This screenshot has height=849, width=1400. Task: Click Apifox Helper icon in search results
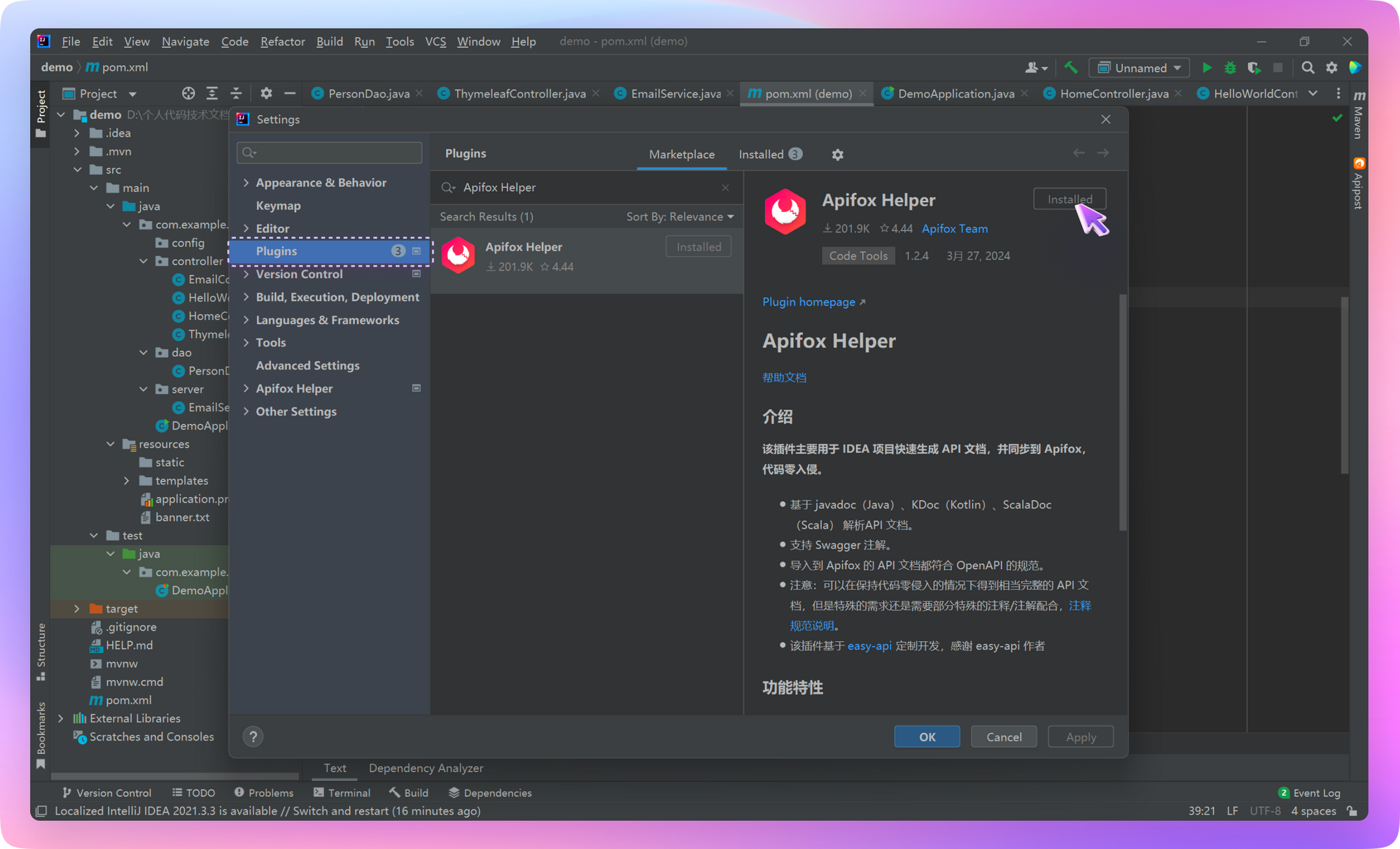458,255
